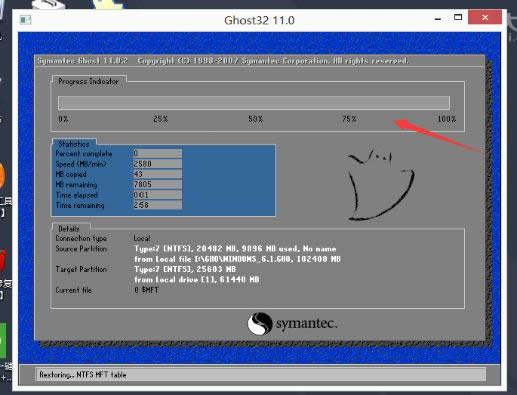Click the MB copied value field
Viewport: 517px width, 395px height.
pyautogui.click(x=157, y=174)
